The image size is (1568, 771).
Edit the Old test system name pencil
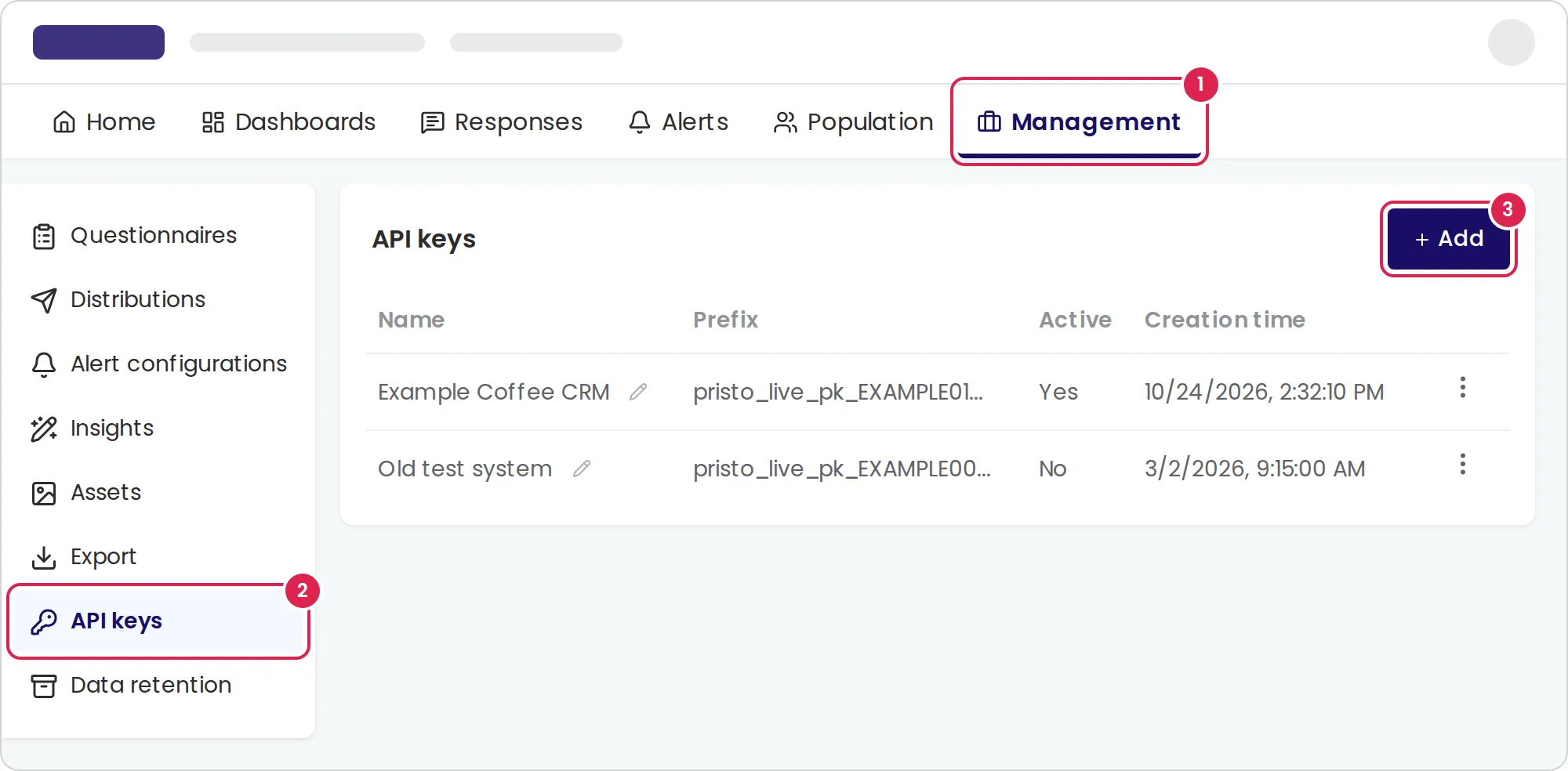[581, 469]
